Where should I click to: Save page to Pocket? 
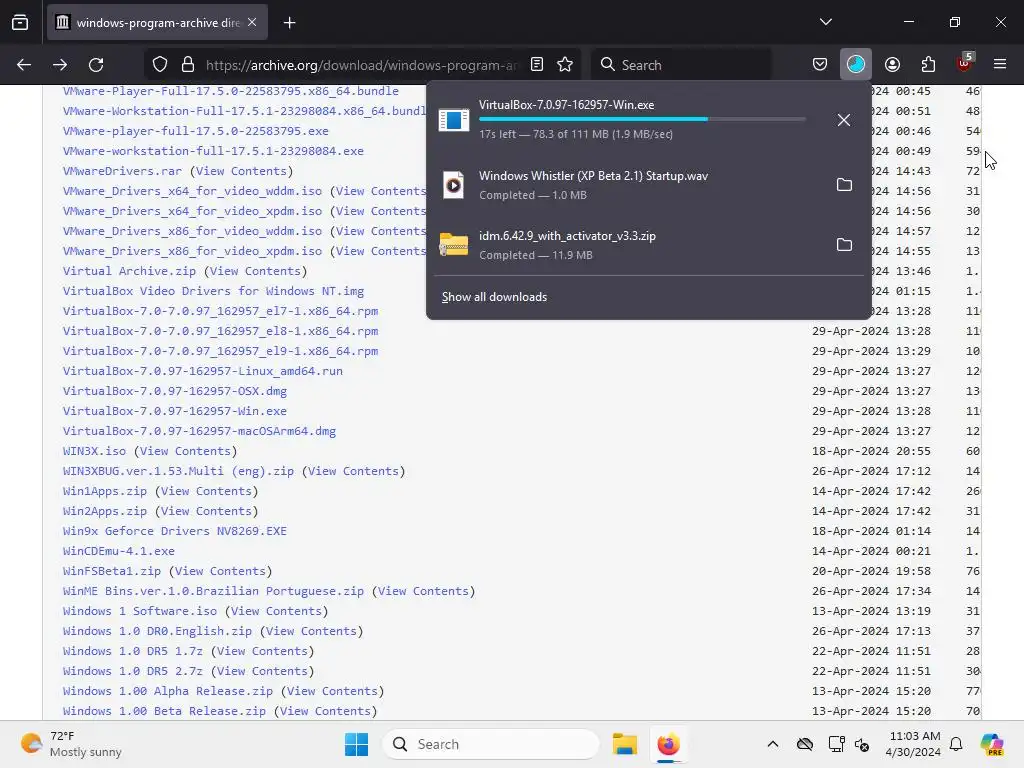tap(820, 65)
